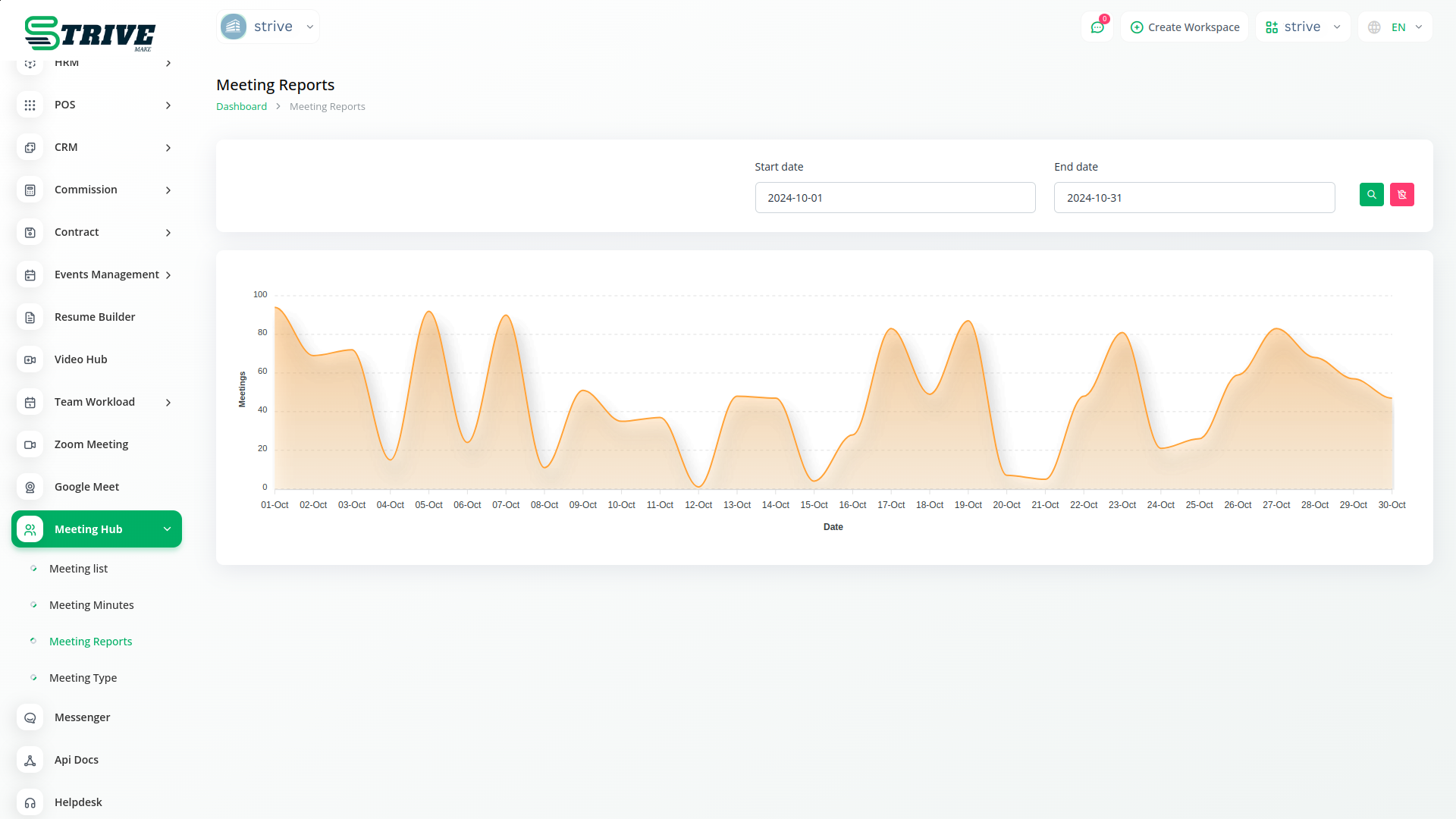
Task: Go to Dashboard breadcrumb link
Action: pos(241,107)
